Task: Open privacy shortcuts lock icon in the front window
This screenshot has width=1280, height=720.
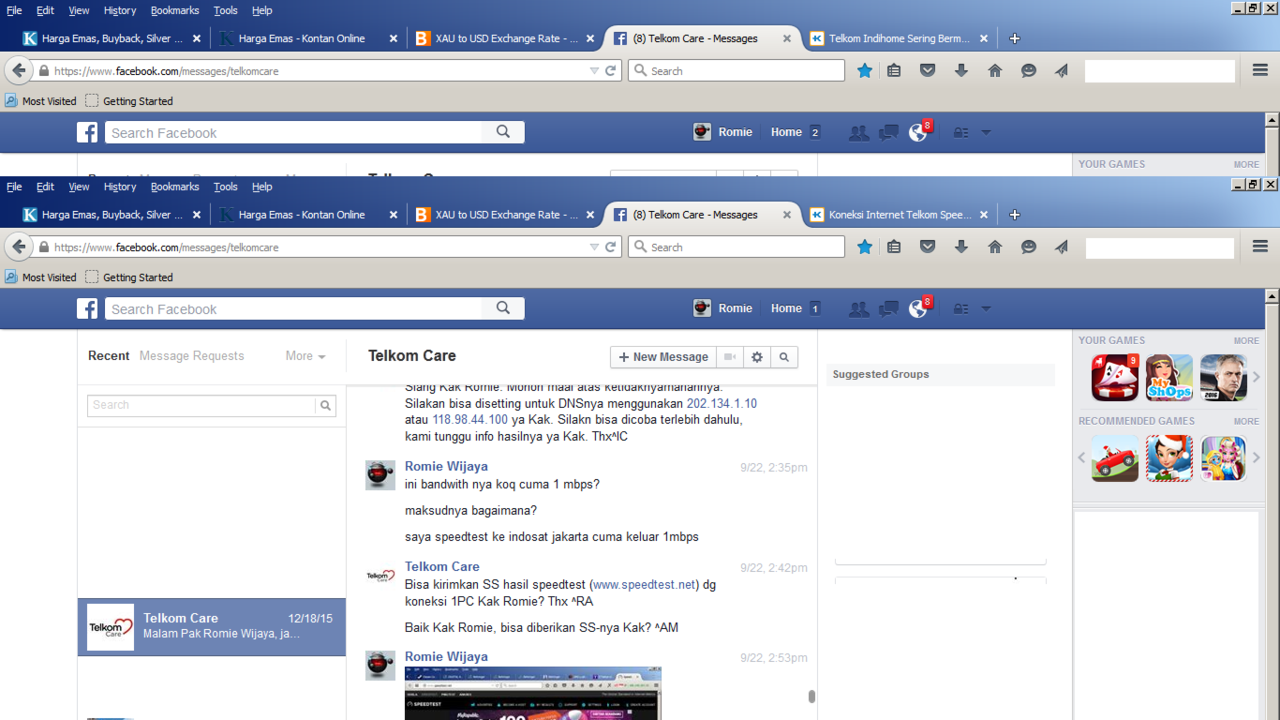Action: [x=961, y=309]
